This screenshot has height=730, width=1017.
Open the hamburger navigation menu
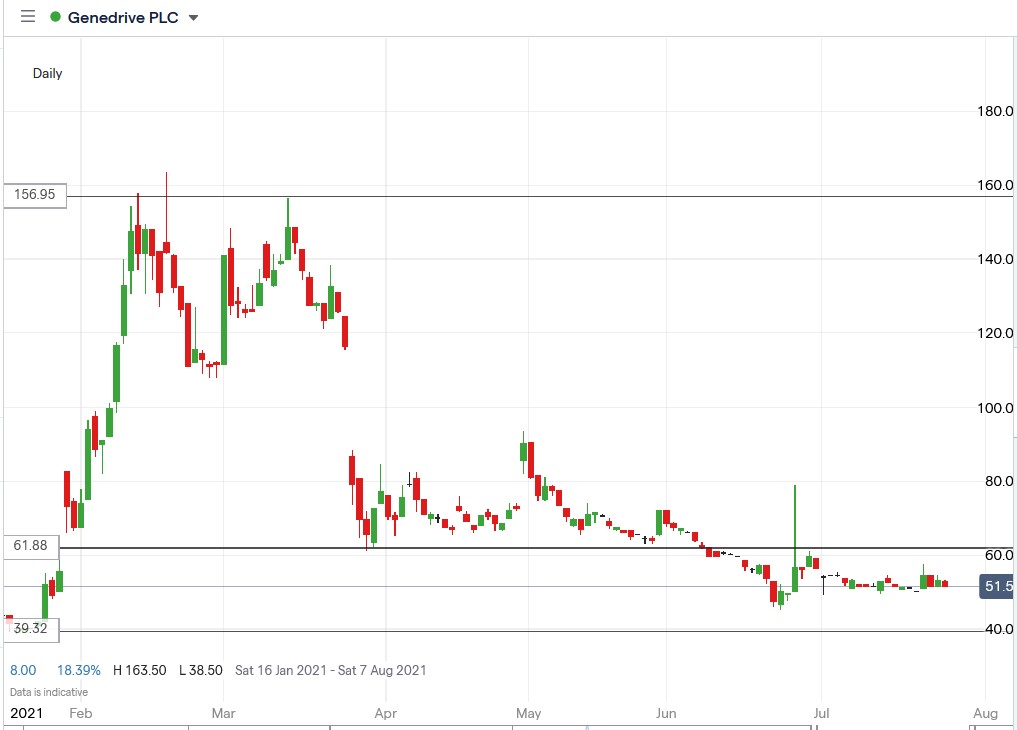[28, 16]
